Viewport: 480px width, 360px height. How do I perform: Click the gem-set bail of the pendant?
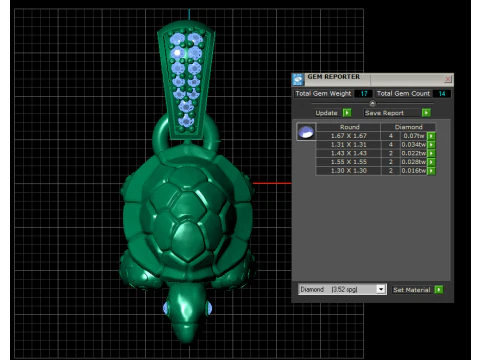click(186, 80)
